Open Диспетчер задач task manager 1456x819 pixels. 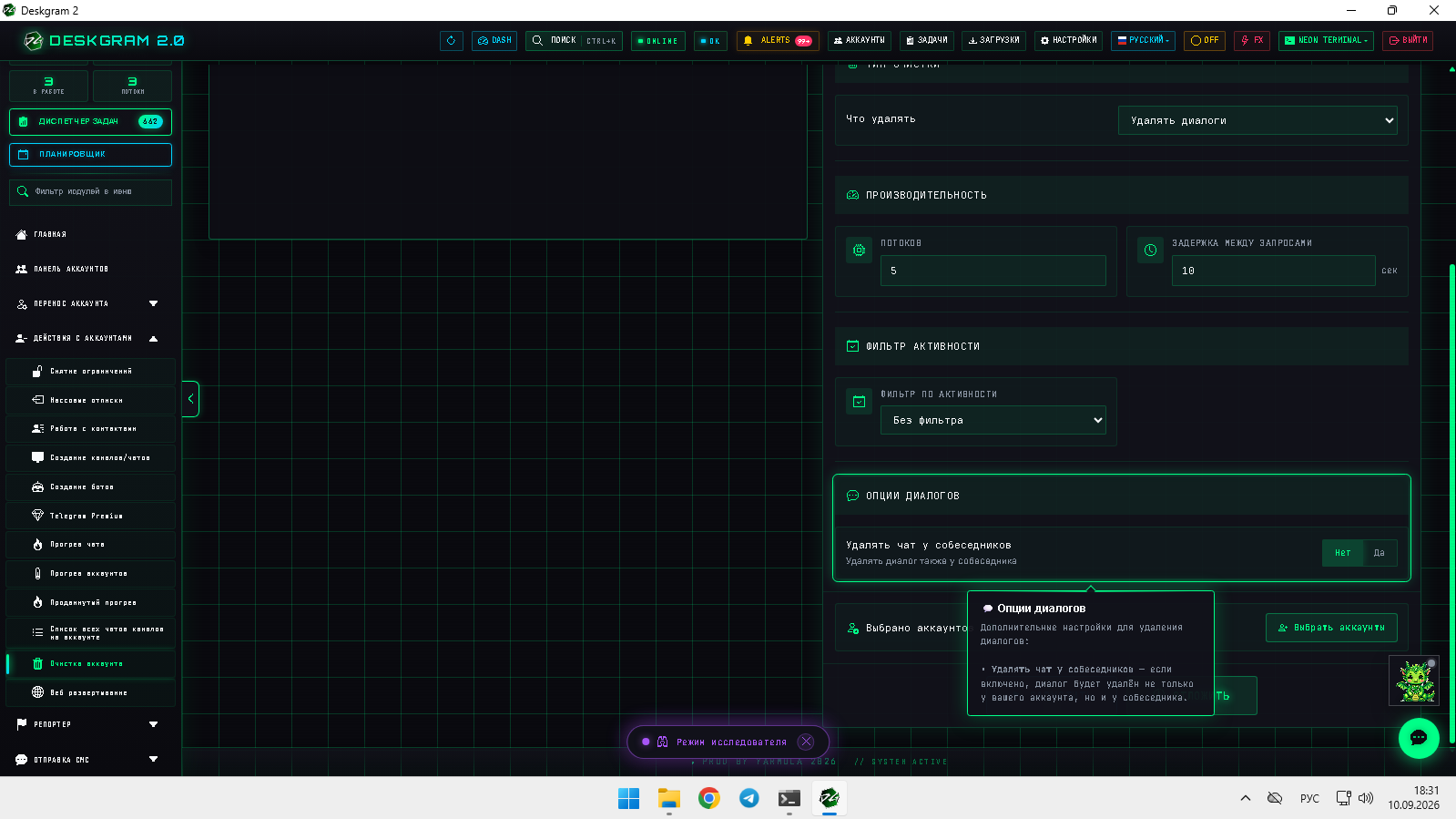pyautogui.click(x=90, y=121)
